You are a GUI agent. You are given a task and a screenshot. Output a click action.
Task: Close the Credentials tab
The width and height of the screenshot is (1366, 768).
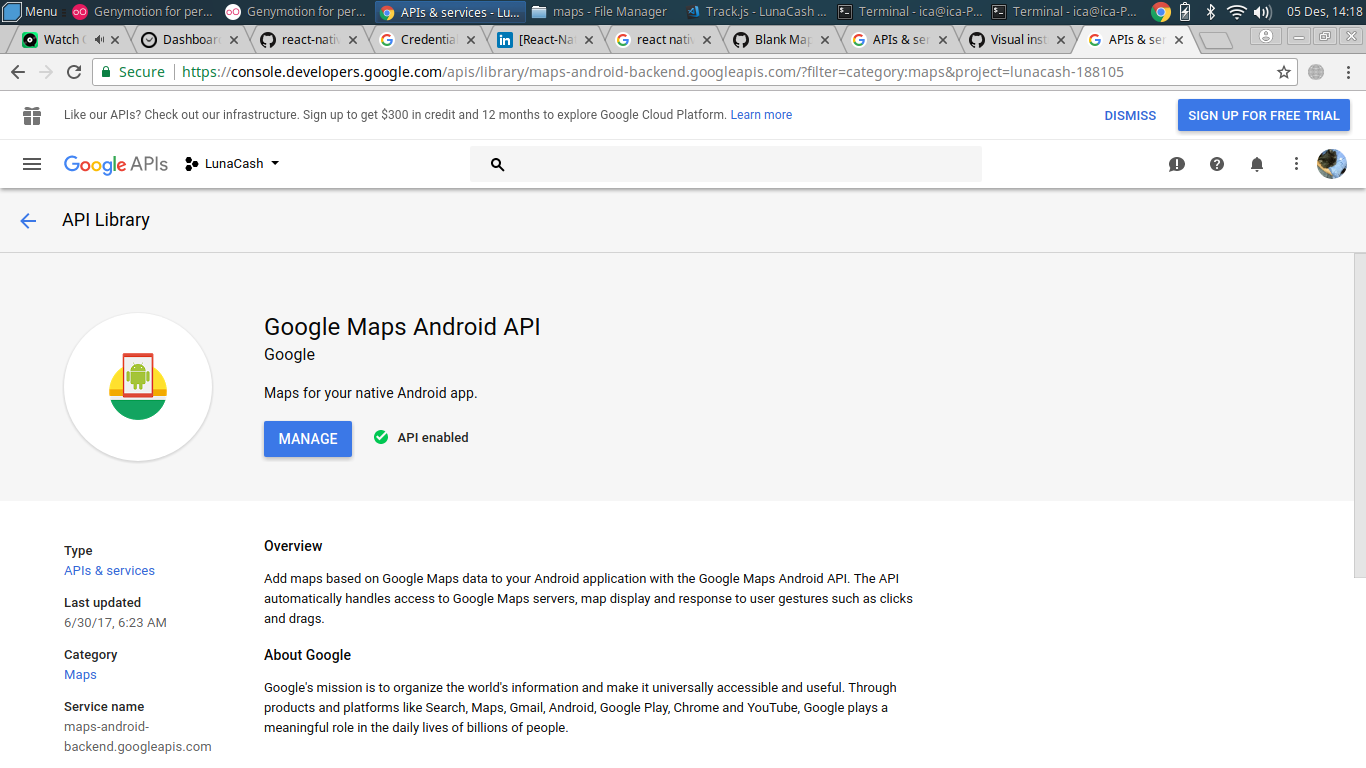click(470, 41)
